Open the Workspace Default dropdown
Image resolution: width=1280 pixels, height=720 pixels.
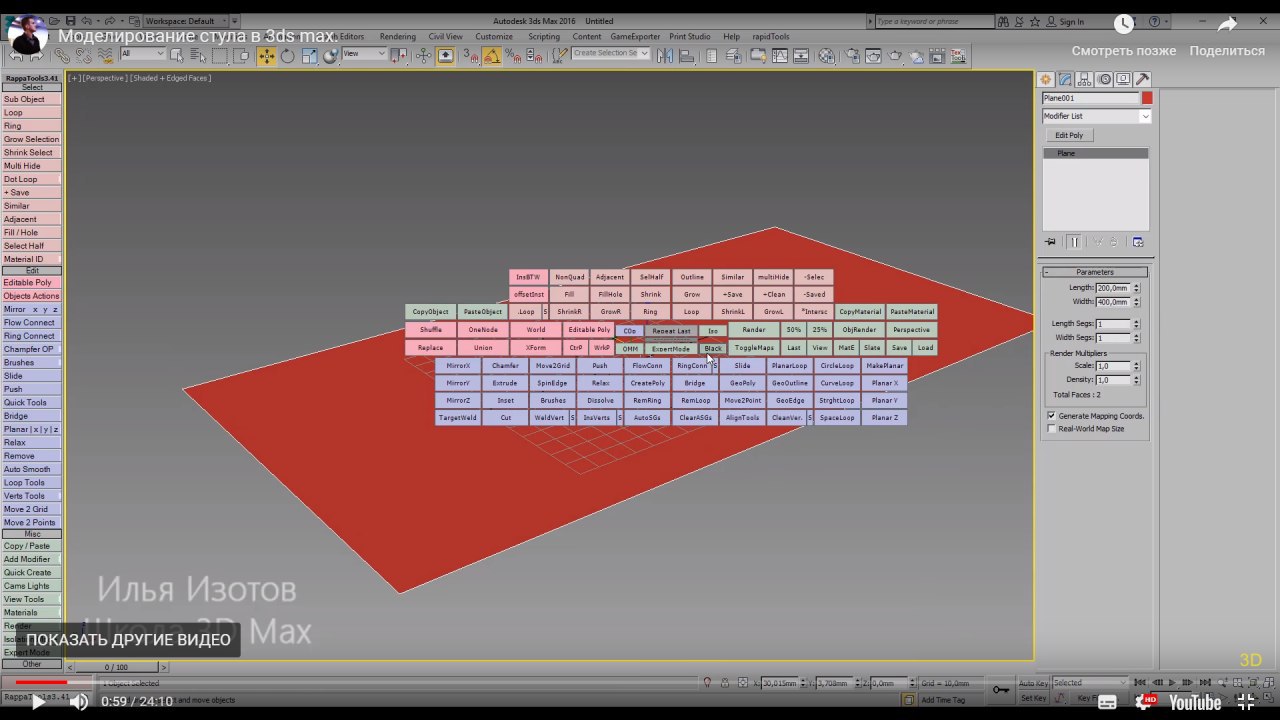pos(185,21)
